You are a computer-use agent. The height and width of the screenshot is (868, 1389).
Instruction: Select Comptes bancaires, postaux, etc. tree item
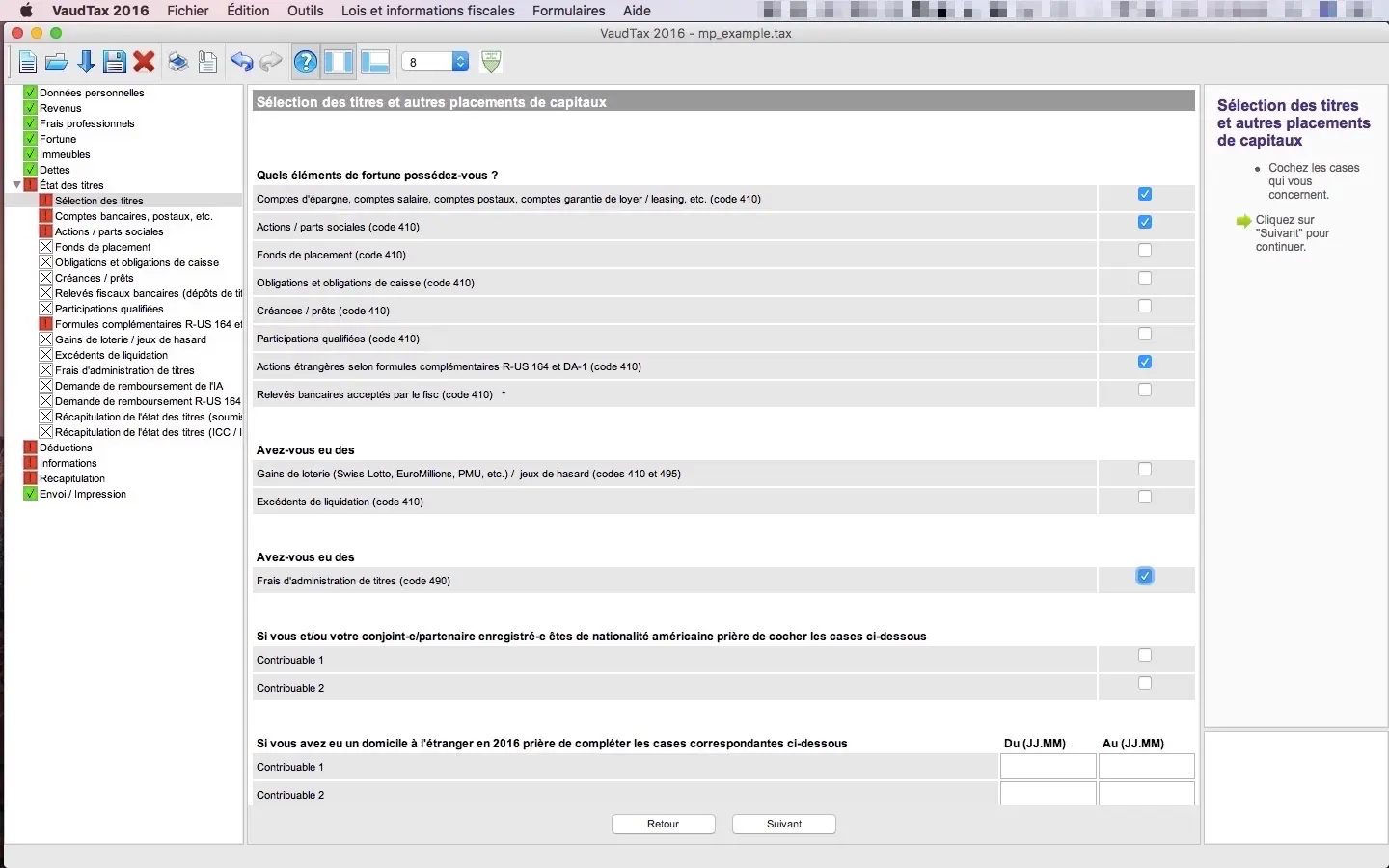[133, 216]
